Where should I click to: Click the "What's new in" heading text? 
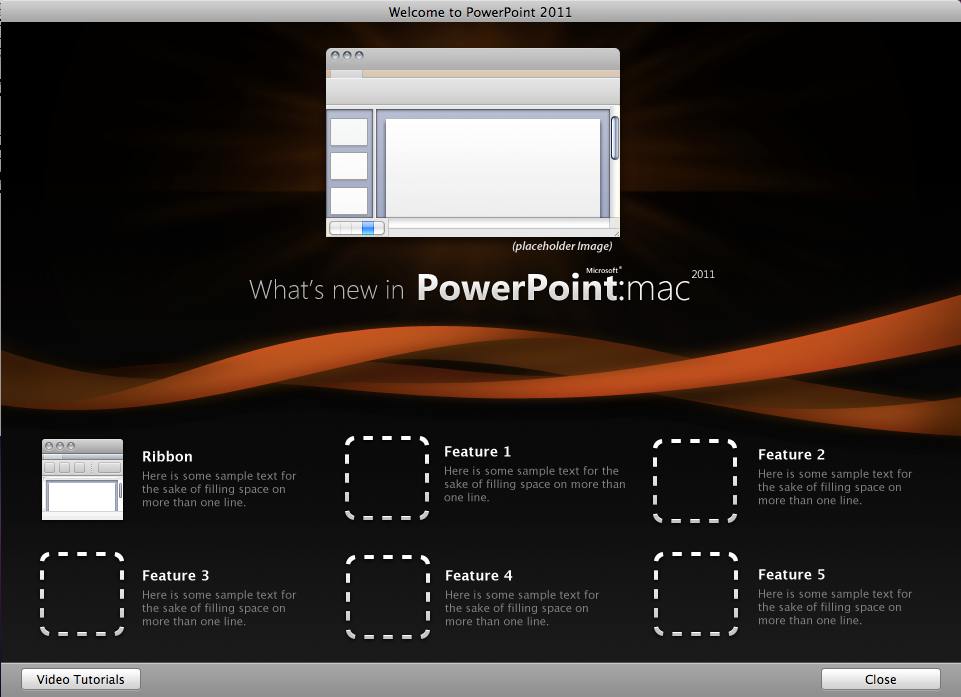tap(327, 290)
